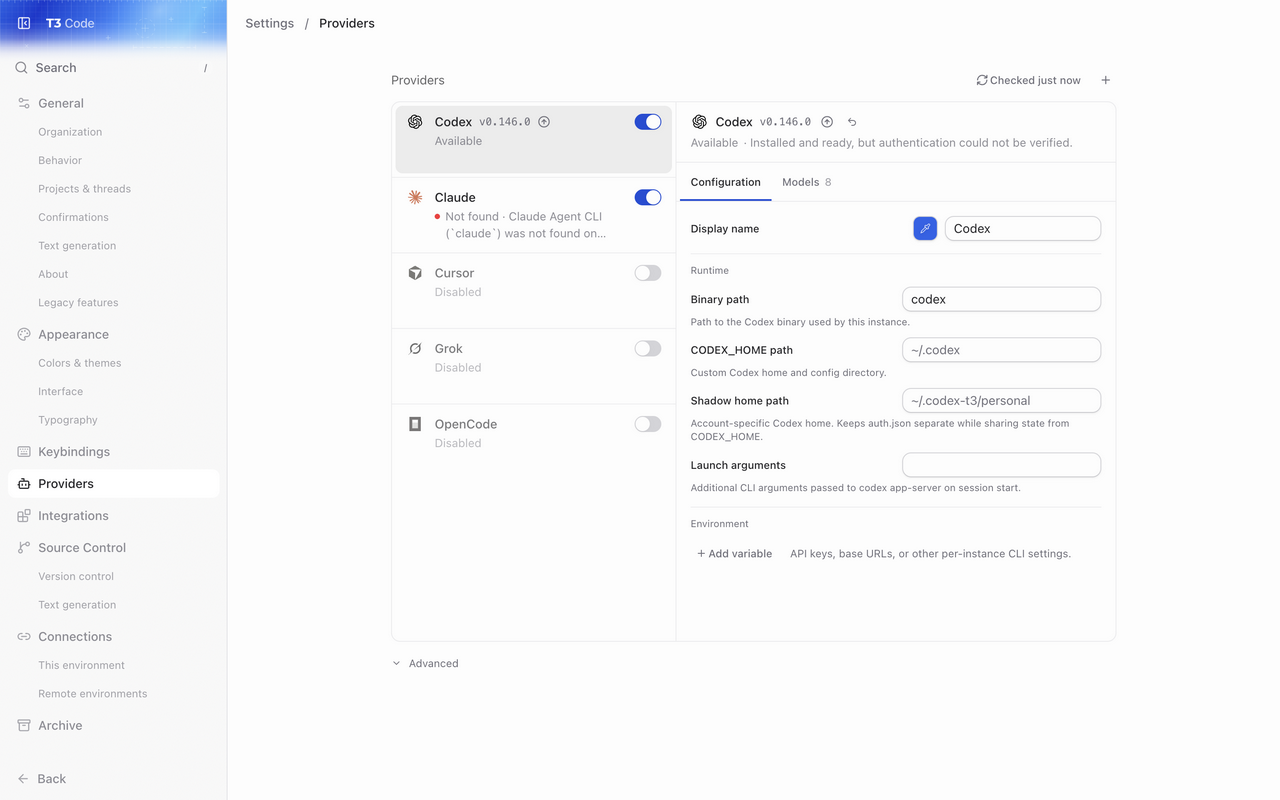This screenshot has height=800, width=1280.
Task: Switch to the Models tab
Action: pos(806,182)
